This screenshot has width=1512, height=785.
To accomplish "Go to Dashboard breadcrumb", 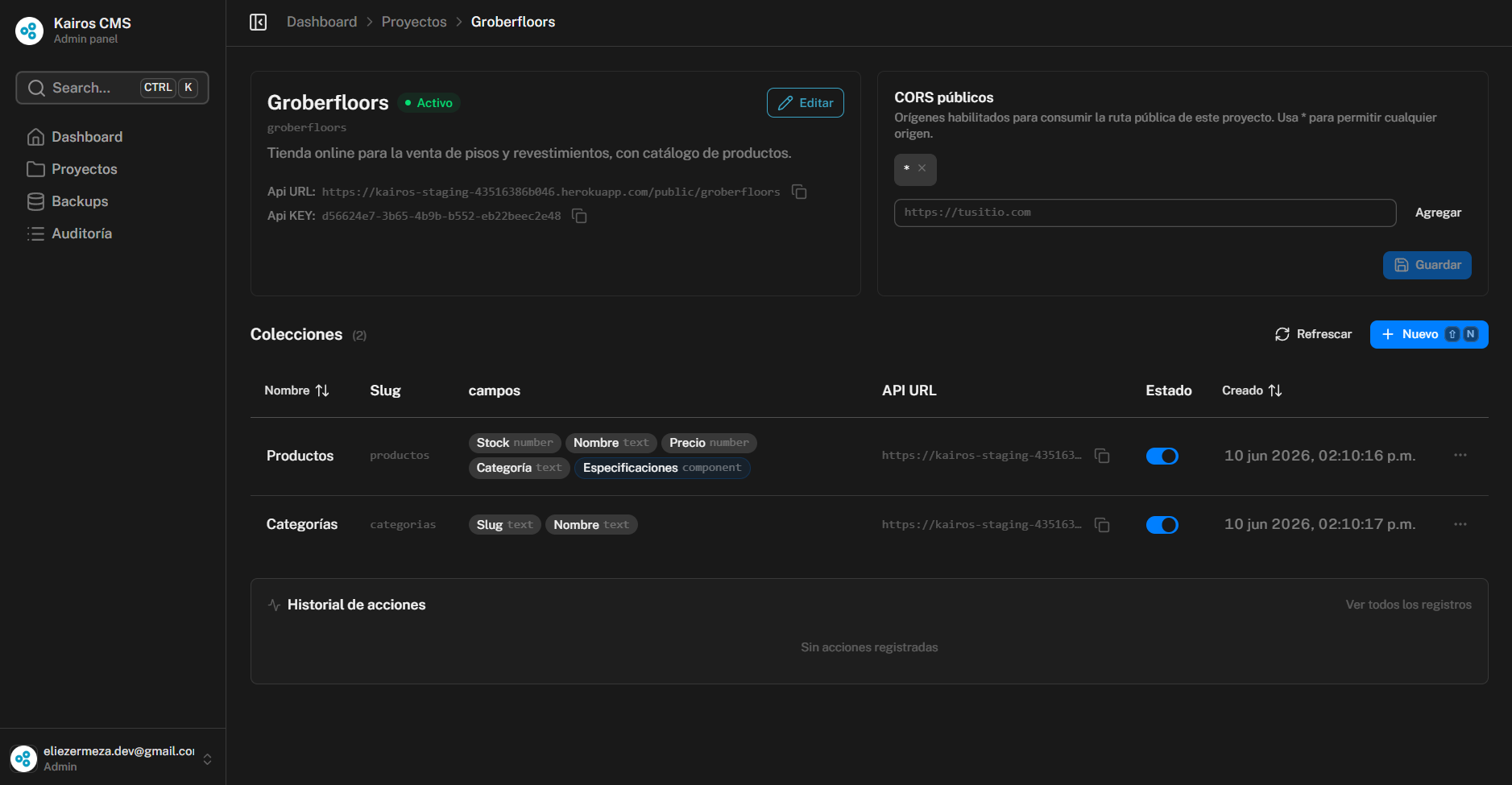I will [x=321, y=22].
